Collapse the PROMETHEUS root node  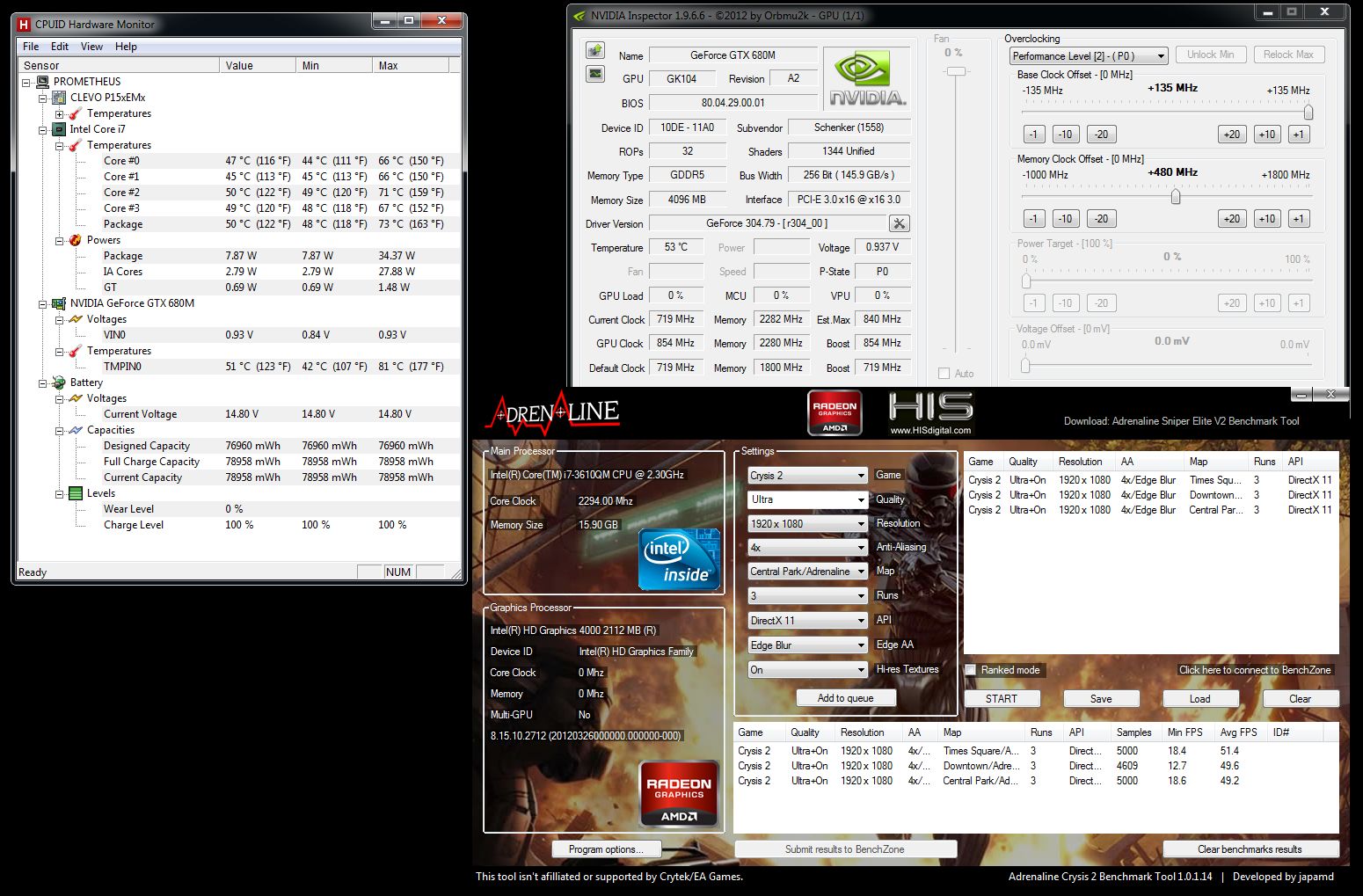tap(26, 82)
